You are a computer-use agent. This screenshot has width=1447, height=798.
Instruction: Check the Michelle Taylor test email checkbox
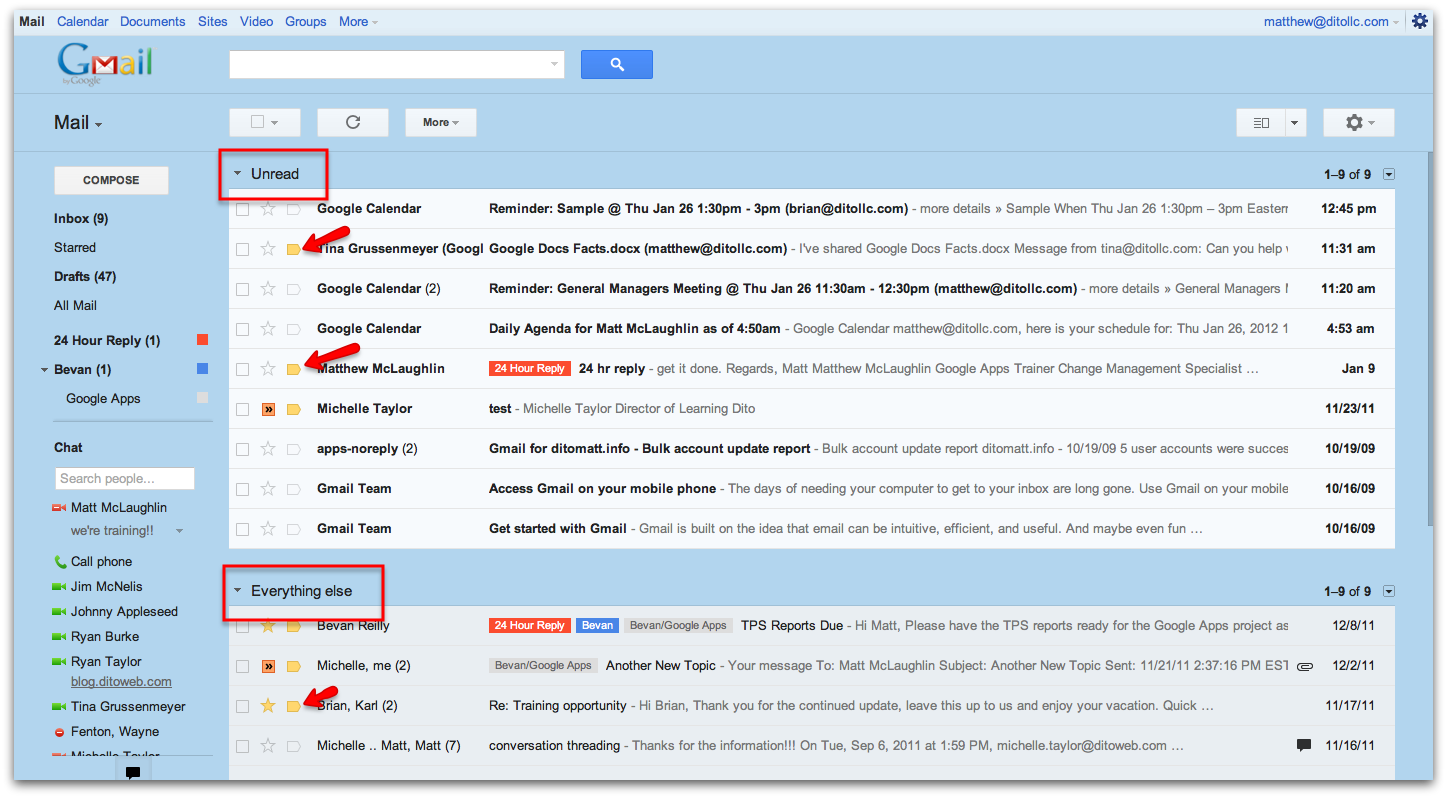pyautogui.click(x=243, y=410)
